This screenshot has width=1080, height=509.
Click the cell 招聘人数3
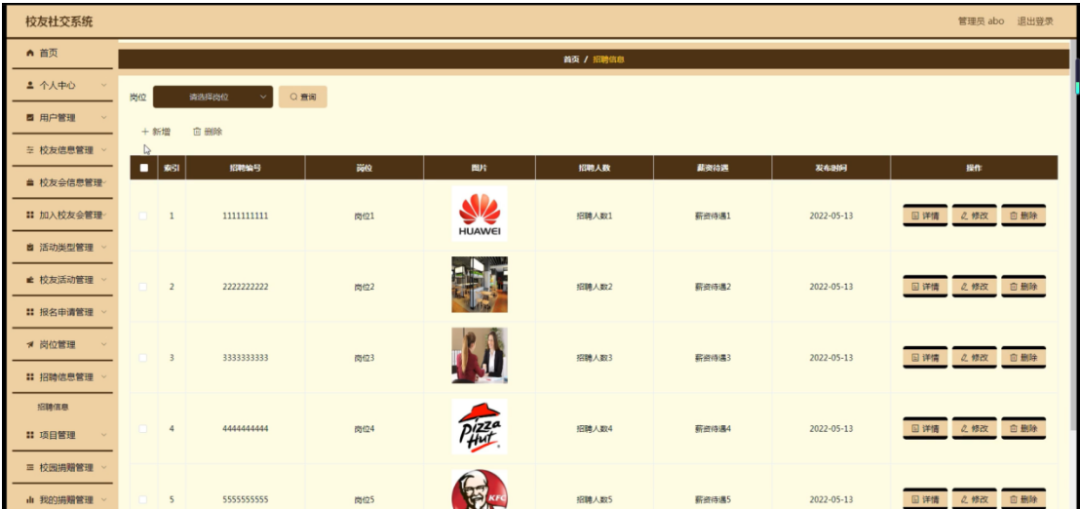coord(594,357)
